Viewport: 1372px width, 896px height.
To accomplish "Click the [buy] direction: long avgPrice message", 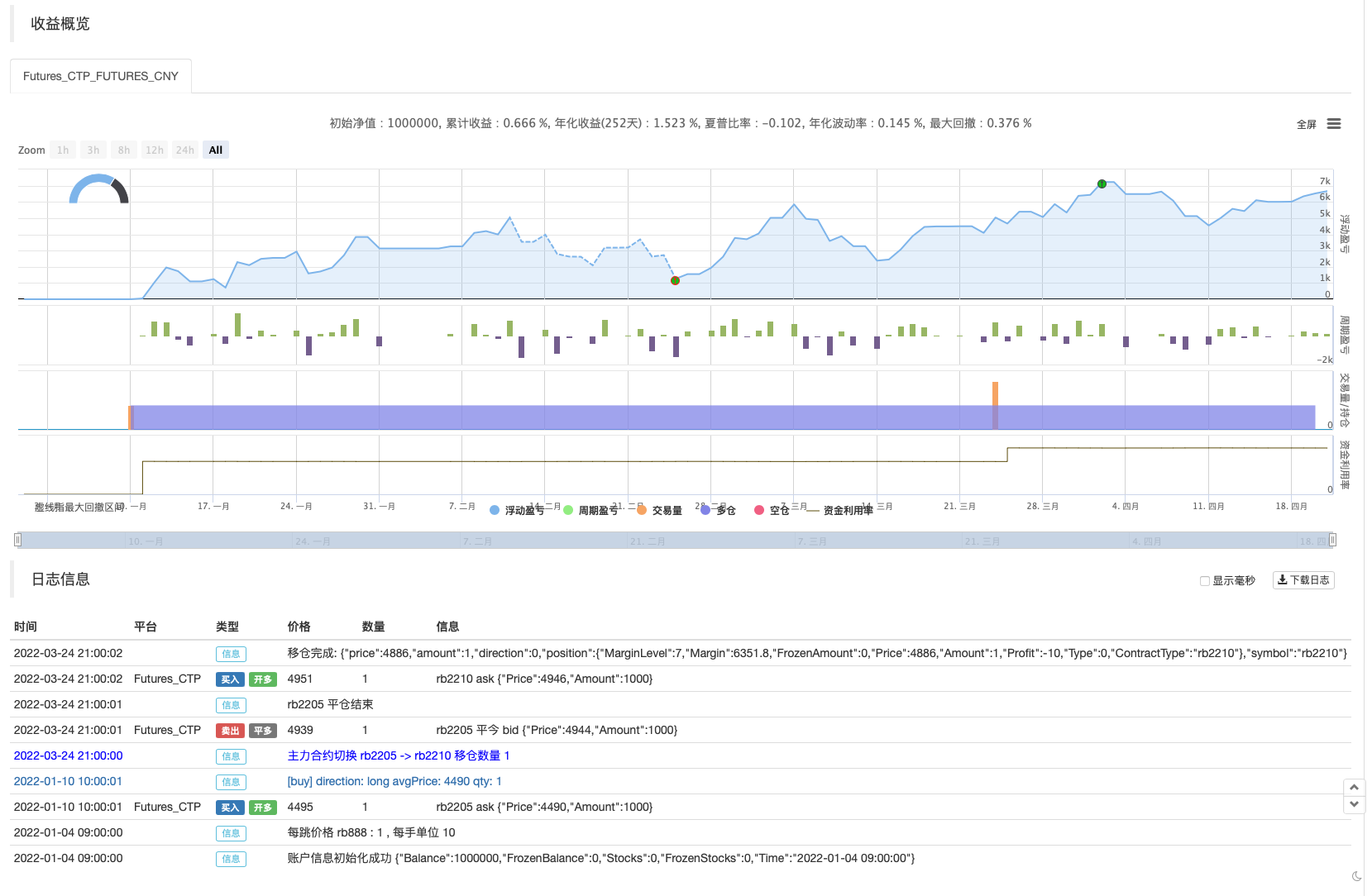I will pos(394,781).
